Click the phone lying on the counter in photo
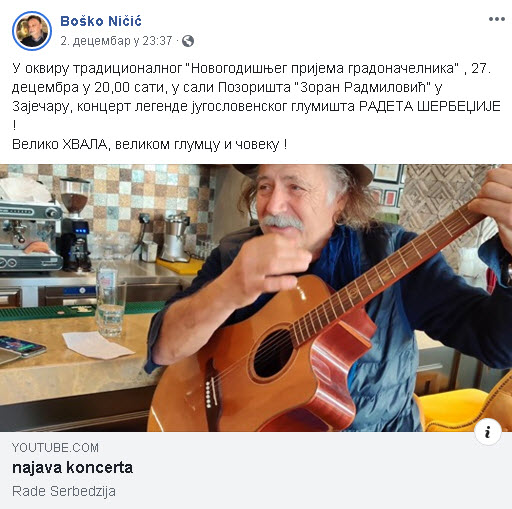Image resolution: width=512 pixels, height=509 pixels. pyautogui.click(x=22, y=346)
